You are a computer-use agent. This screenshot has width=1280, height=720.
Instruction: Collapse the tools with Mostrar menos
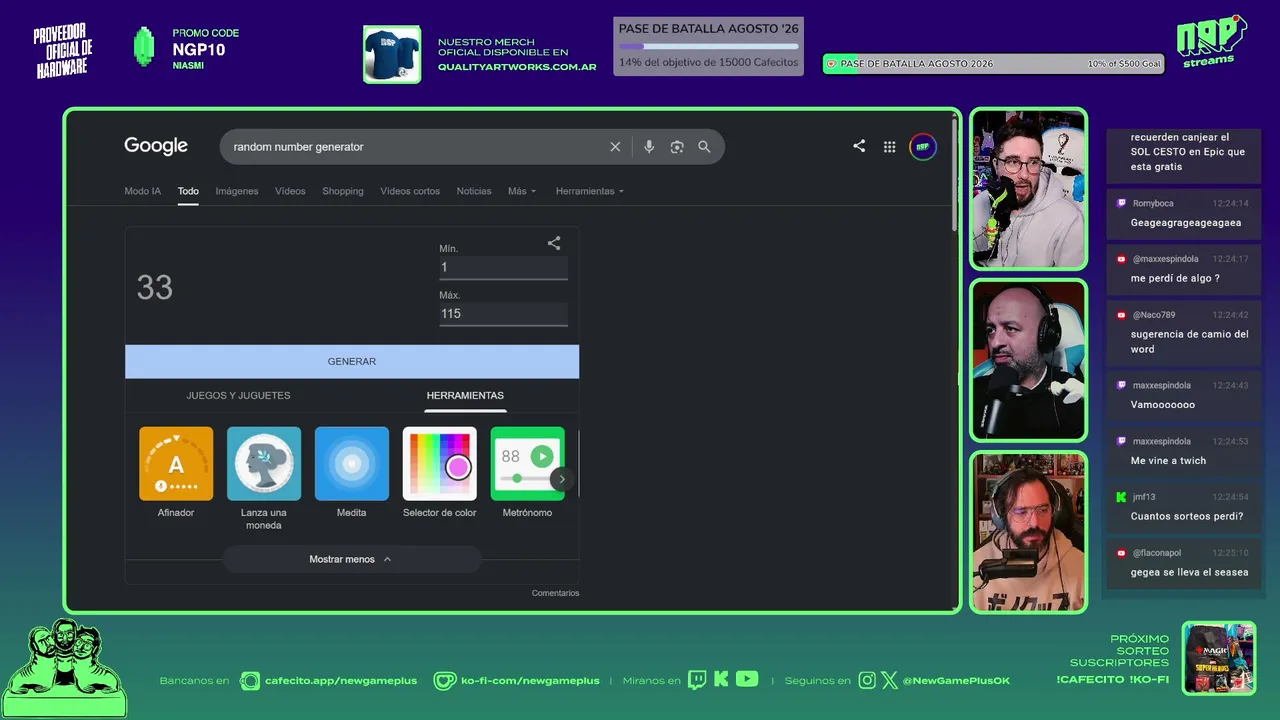pos(351,559)
